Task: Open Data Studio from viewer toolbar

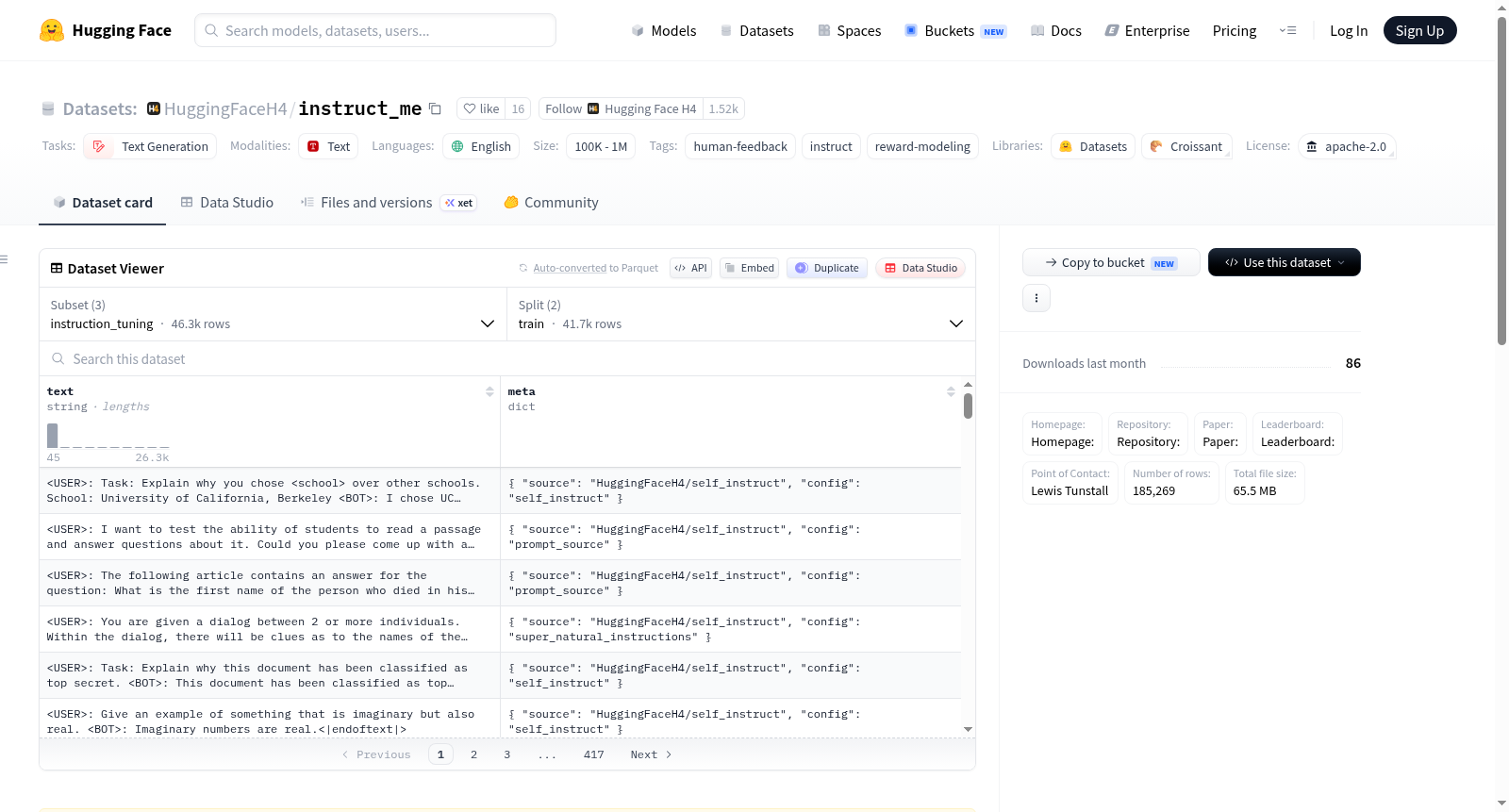Action: pyautogui.click(x=920, y=268)
